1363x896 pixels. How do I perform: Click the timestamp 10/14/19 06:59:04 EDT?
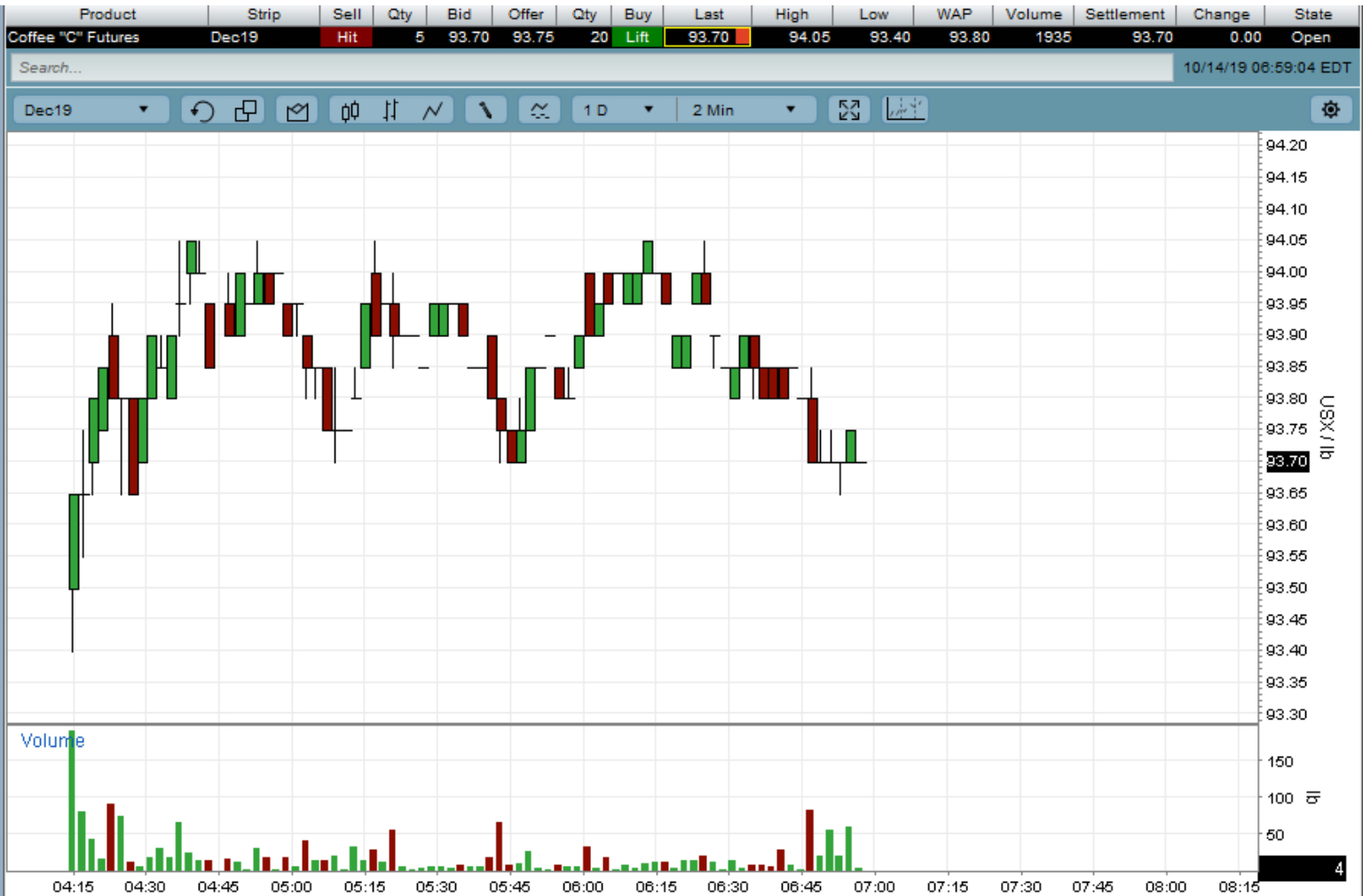(x=1267, y=67)
